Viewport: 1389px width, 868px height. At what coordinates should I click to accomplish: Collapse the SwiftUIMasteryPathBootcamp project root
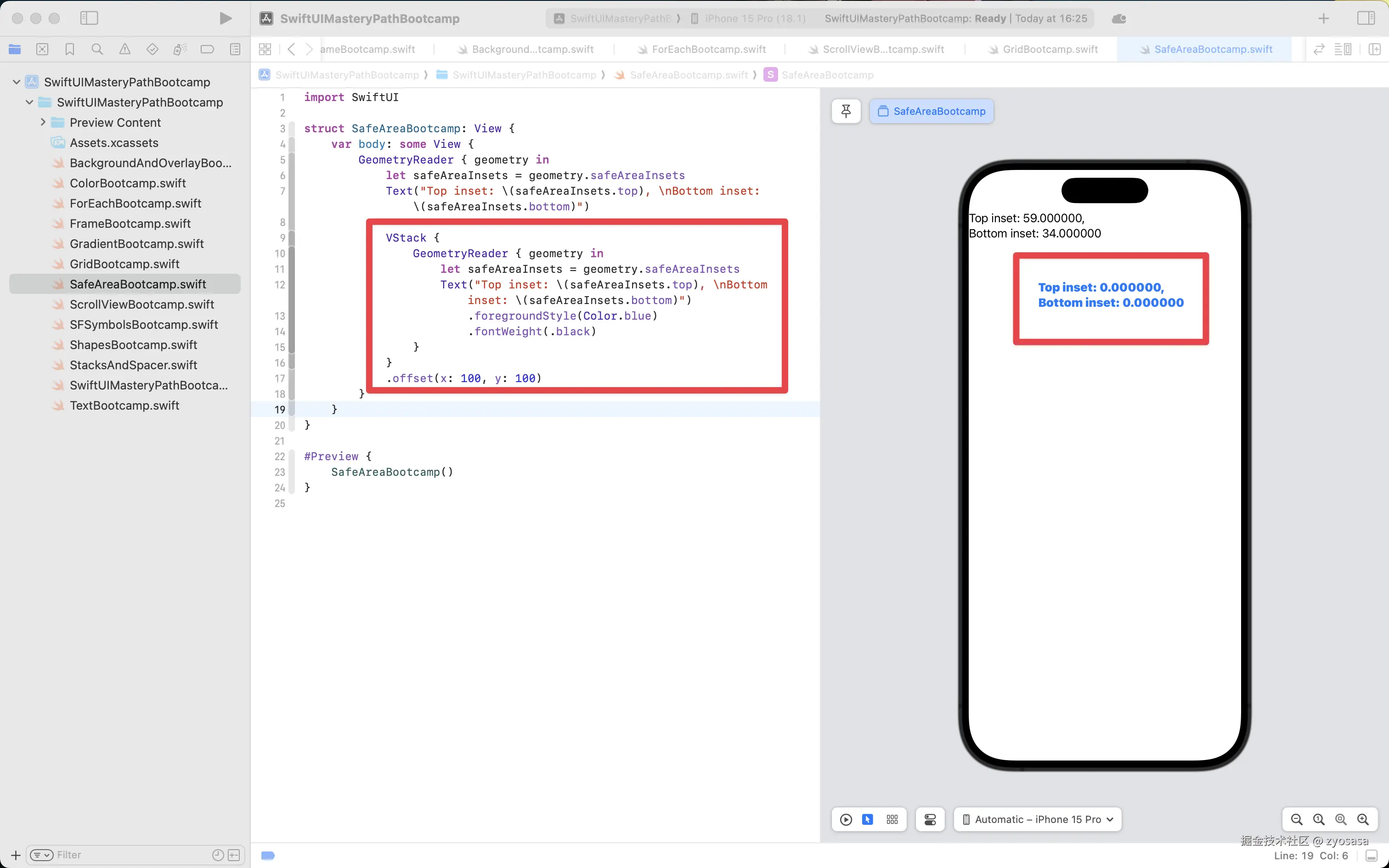17,82
